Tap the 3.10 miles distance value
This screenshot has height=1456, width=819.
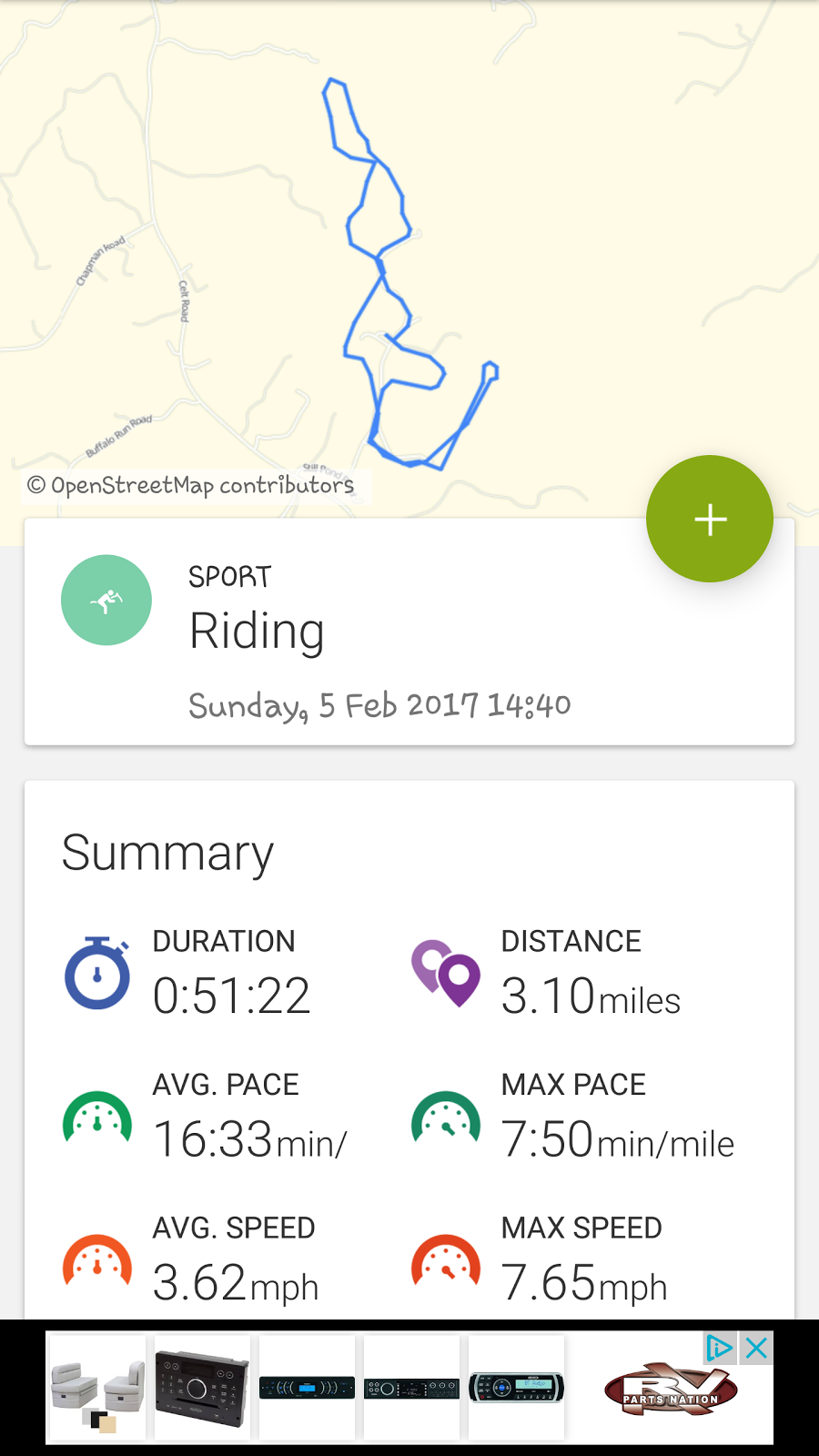591,997
